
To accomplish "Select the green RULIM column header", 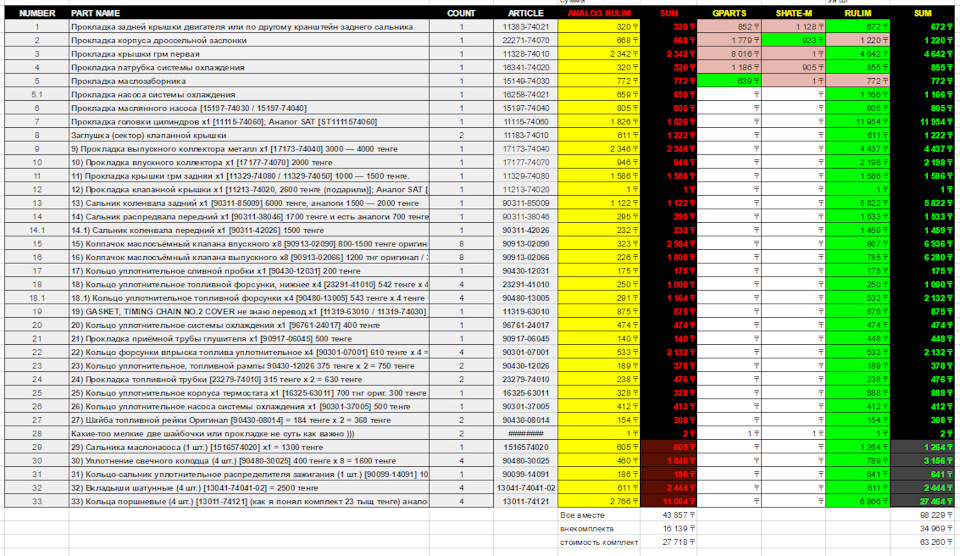I will coord(858,13).
